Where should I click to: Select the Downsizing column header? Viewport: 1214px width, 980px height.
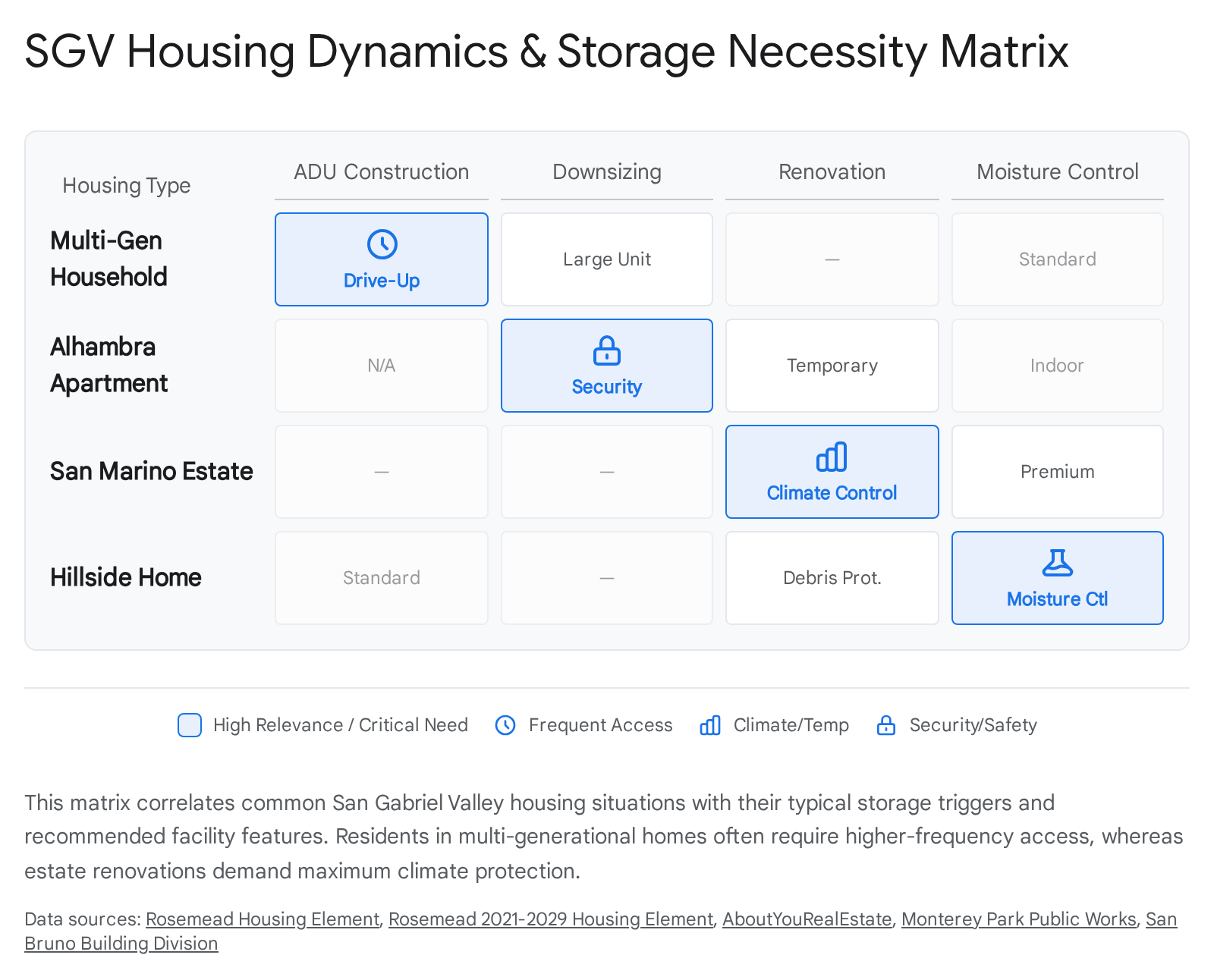(x=606, y=172)
